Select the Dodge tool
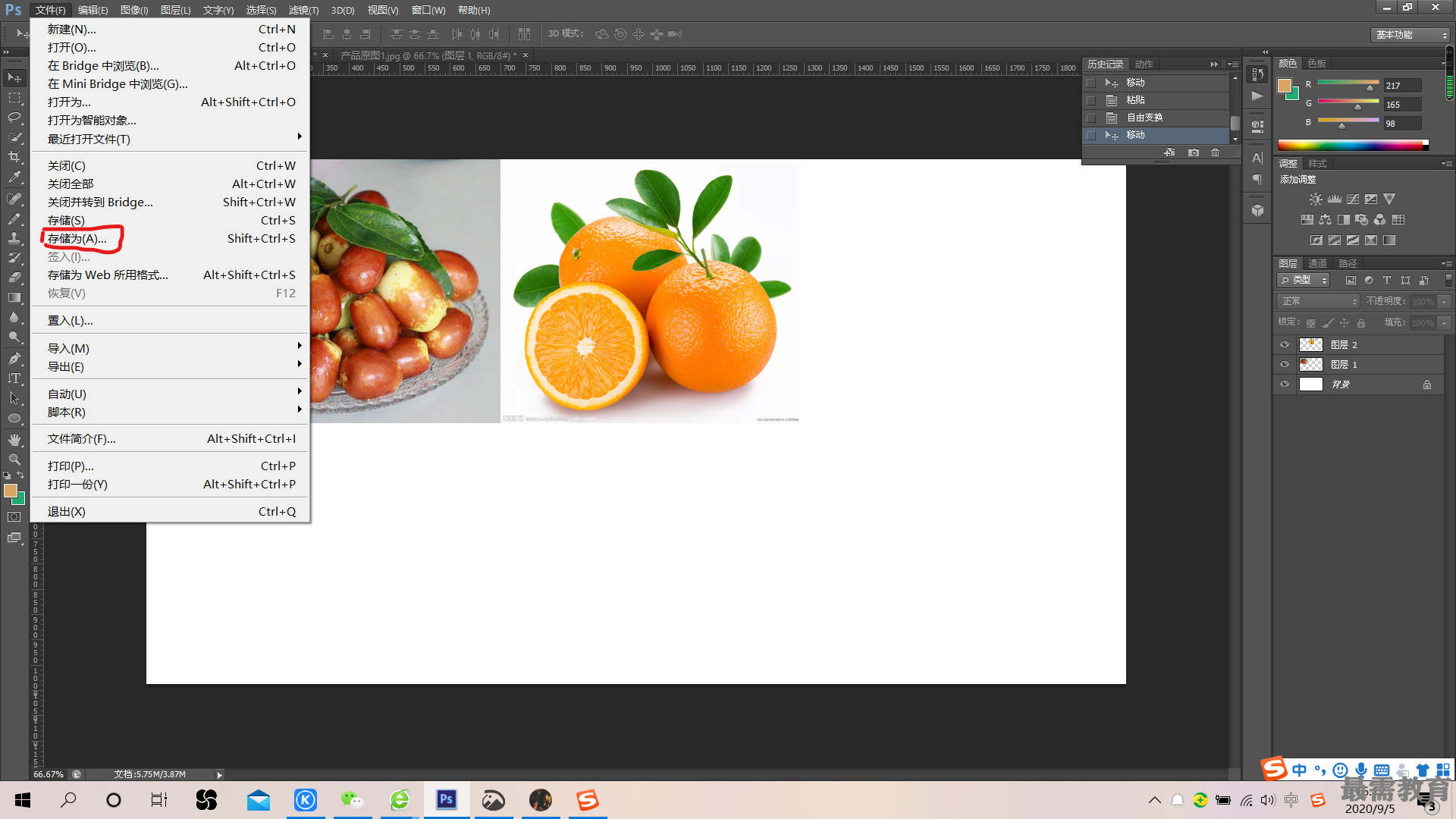 (x=14, y=337)
